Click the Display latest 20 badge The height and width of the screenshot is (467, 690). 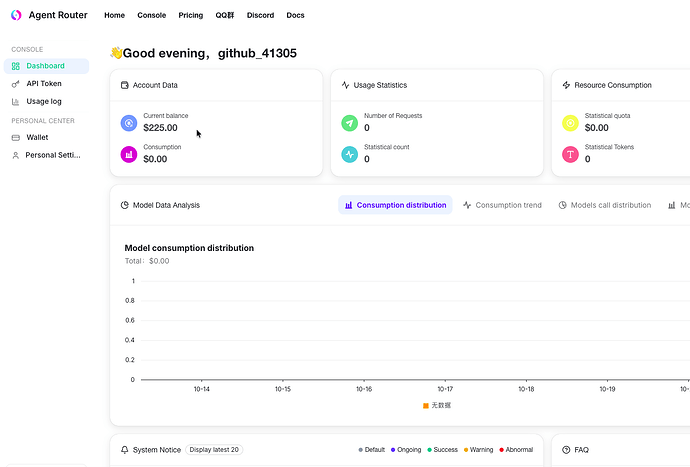[x=214, y=450]
